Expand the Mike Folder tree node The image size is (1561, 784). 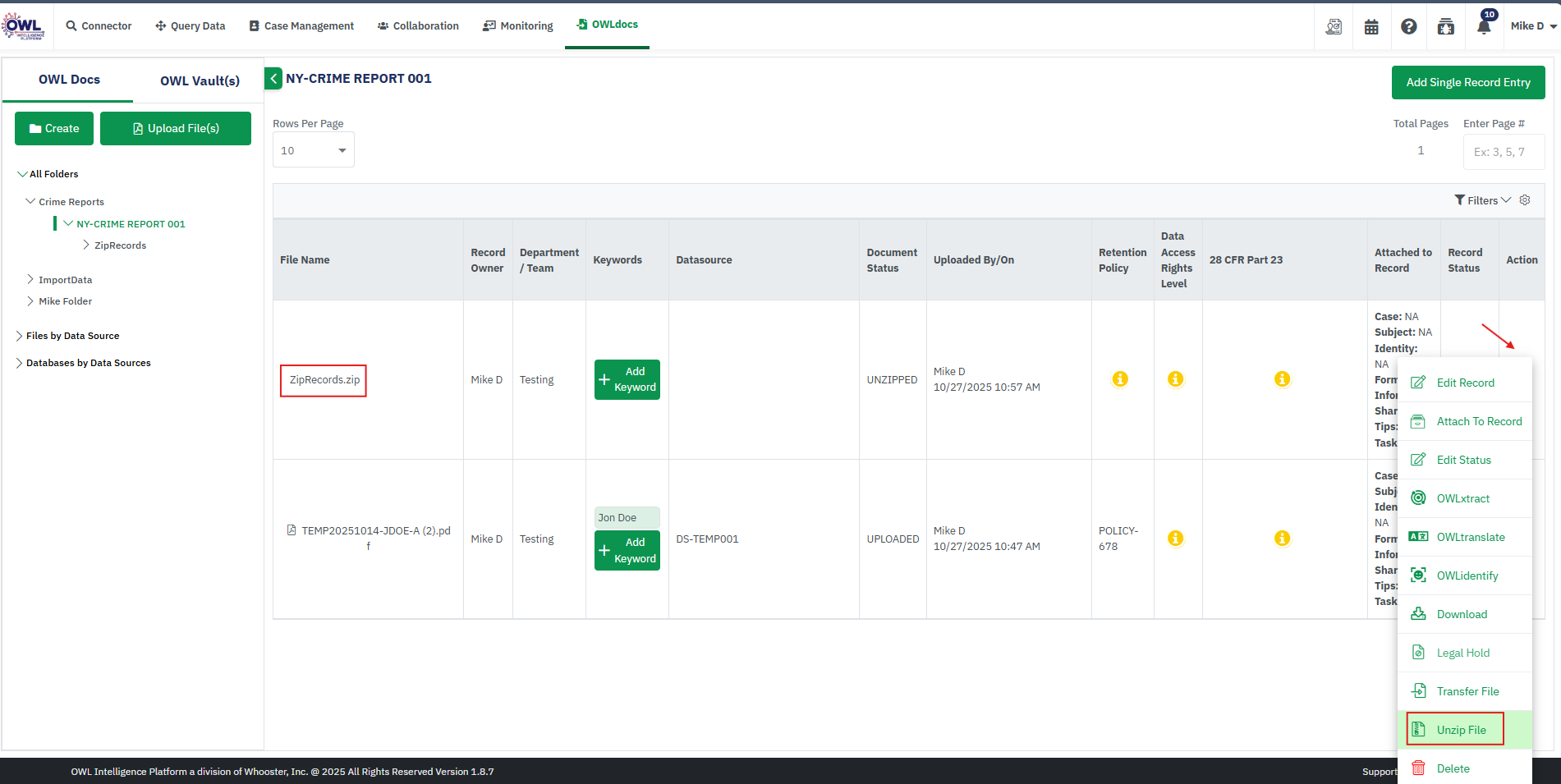click(30, 301)
